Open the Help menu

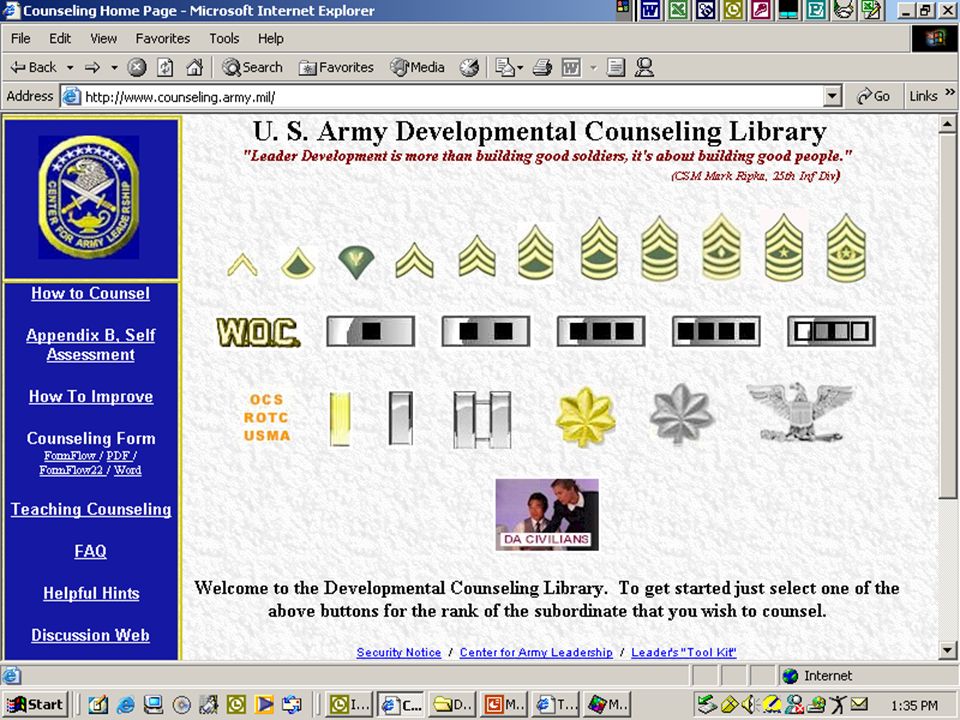click(x=271, y=39)
